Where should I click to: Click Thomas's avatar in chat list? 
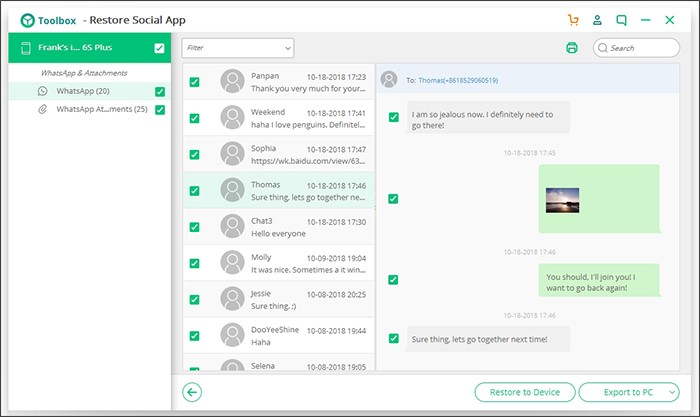(x=233, y=190)
